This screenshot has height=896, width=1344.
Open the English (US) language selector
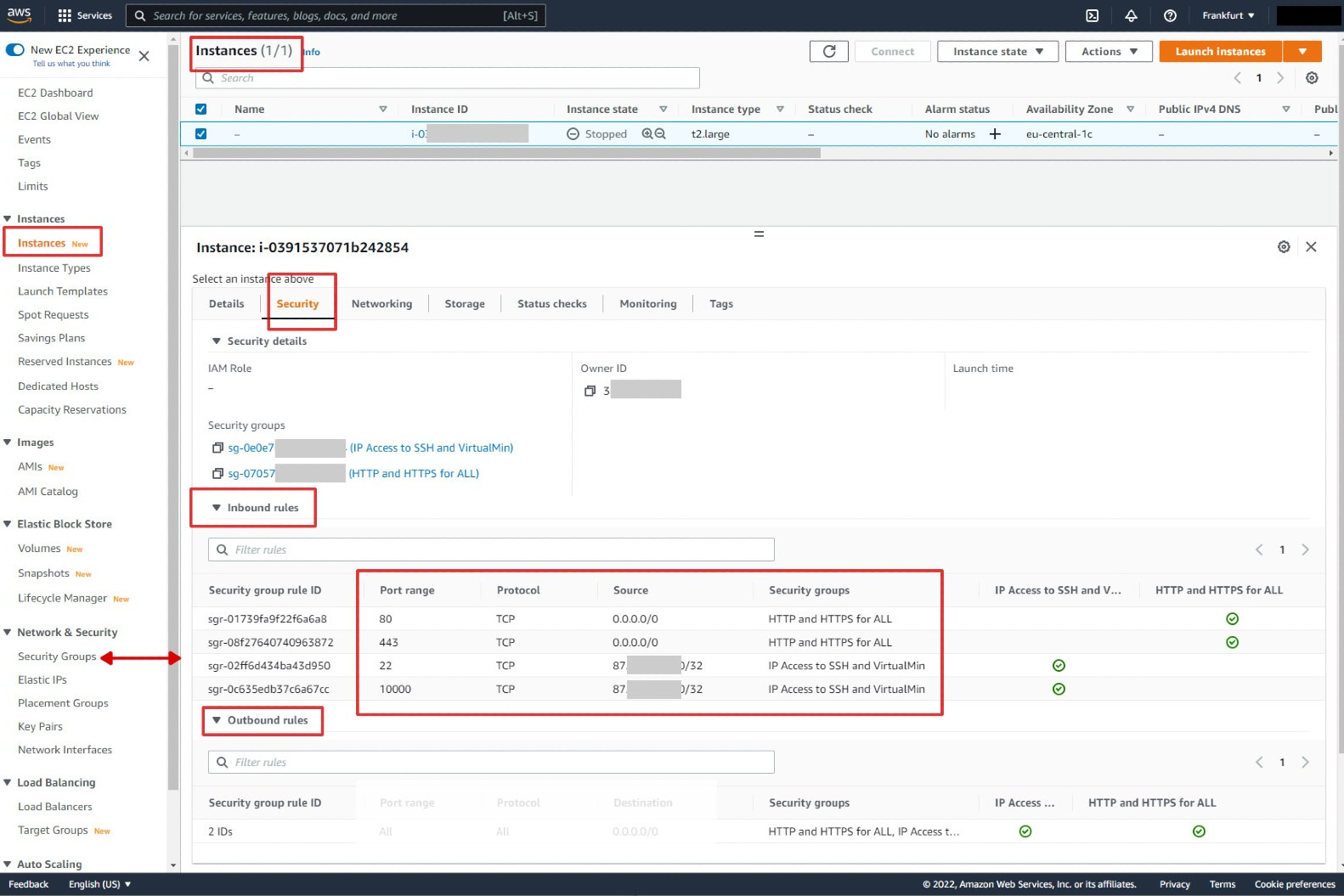[x=99, y=884]
